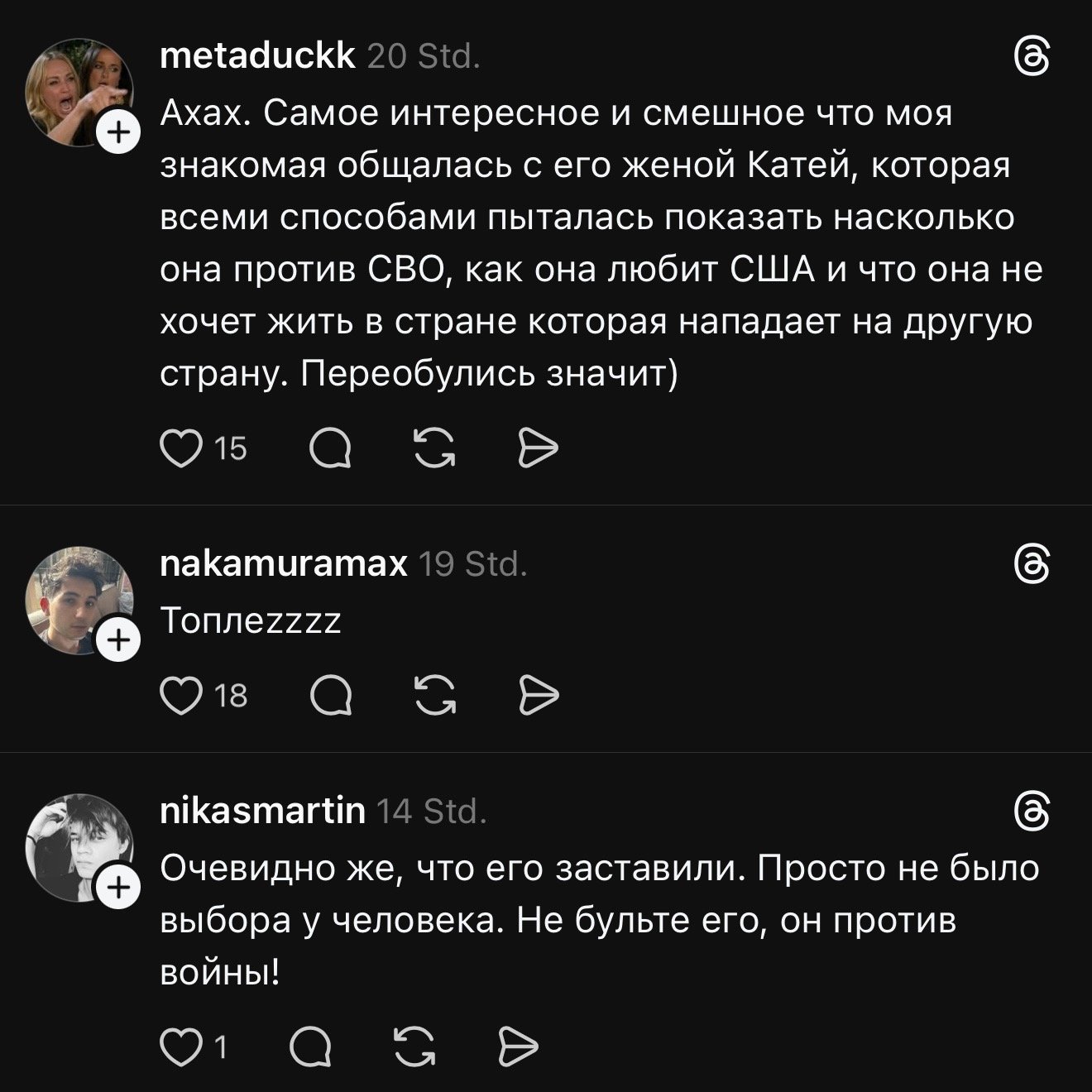Send nakamuramax's comment via share icon

click(x=538, y=696)
